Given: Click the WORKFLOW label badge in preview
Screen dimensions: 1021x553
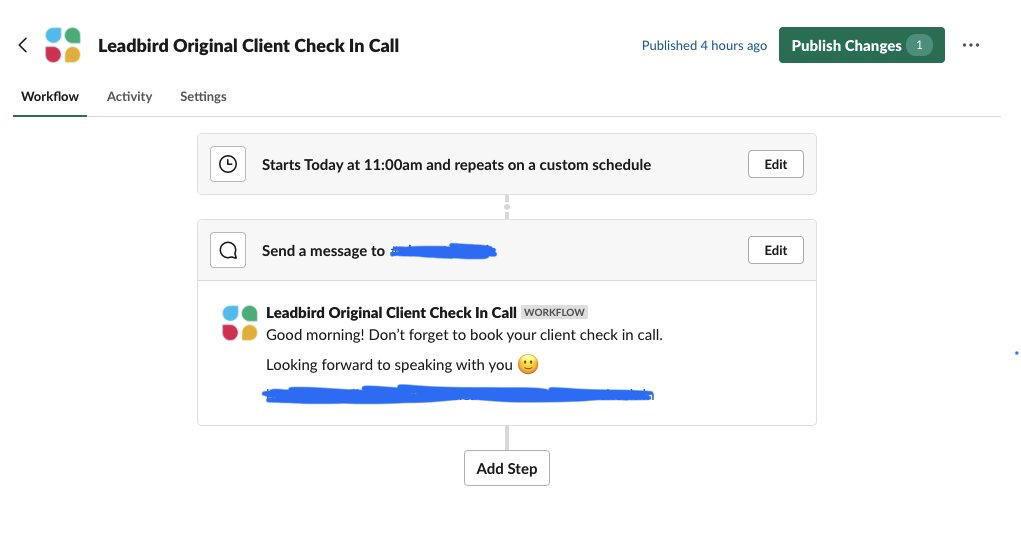Looking at the screenshot, I should (x=554, y=313).
